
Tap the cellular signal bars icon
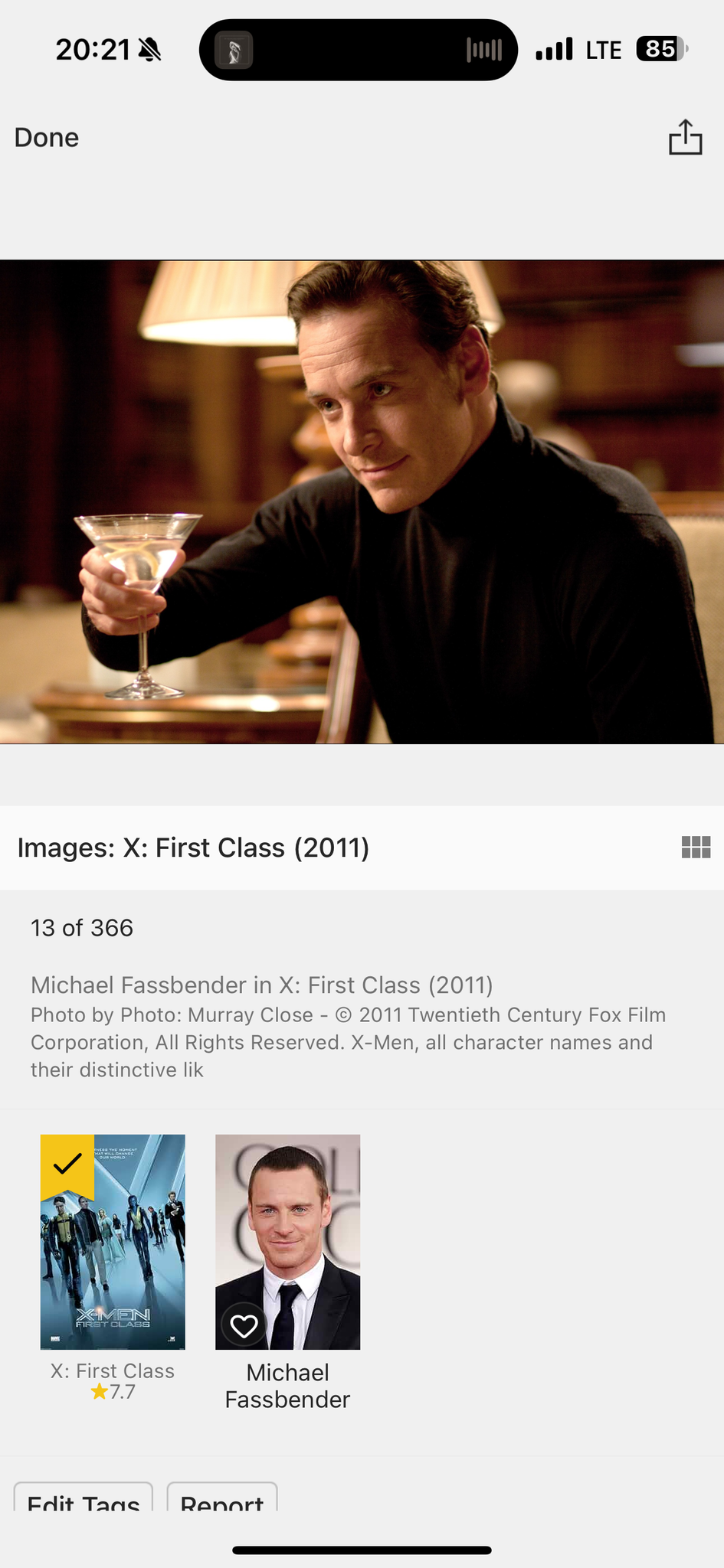(554, 49)
